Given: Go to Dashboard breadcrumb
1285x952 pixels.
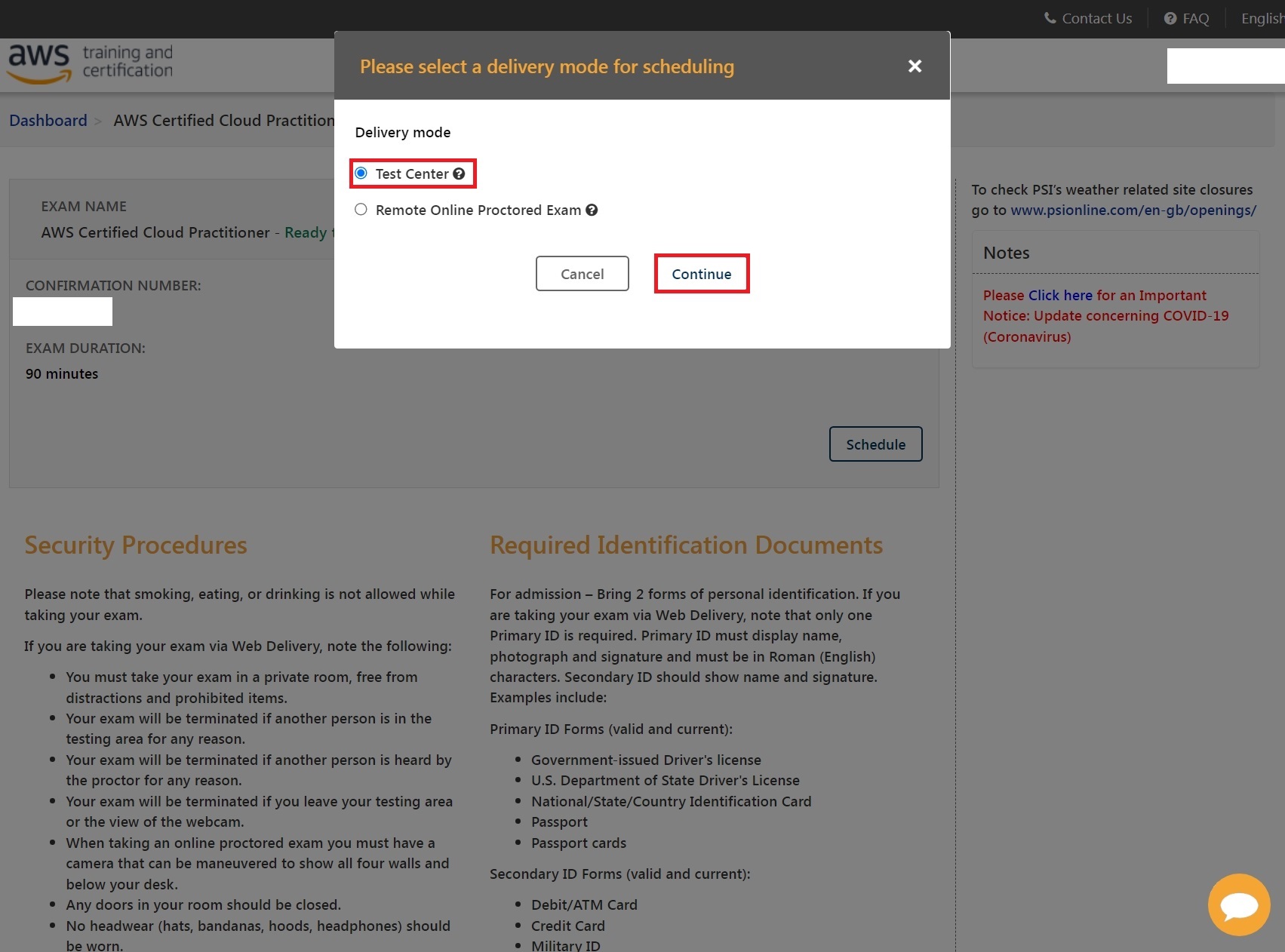Looking at the screenshot, I should (x=48, y=121).
